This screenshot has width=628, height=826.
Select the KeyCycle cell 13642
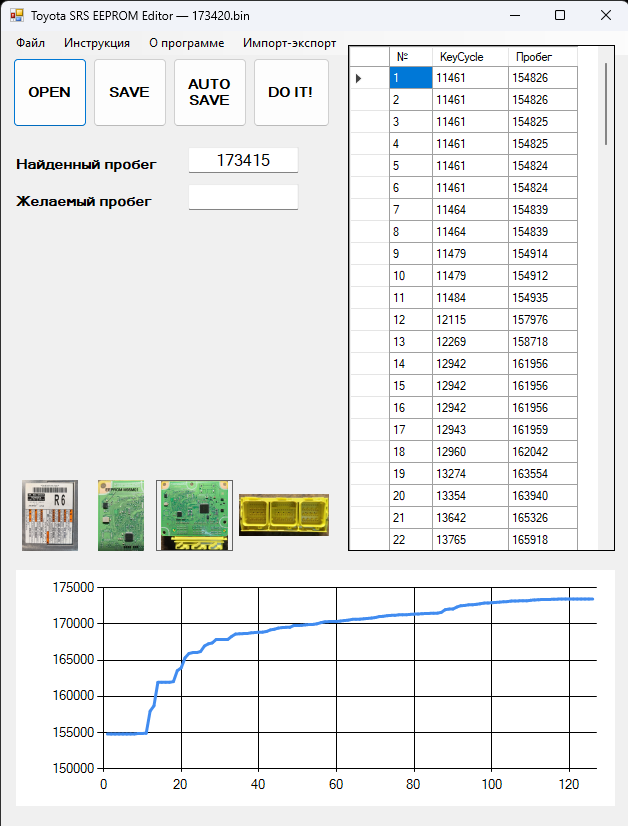[x=470, y=518]
